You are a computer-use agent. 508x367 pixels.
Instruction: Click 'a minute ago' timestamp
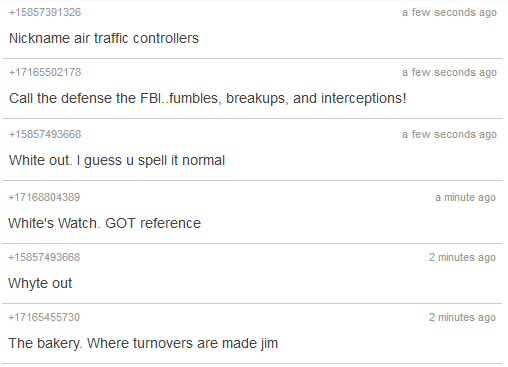pos(465,197)
